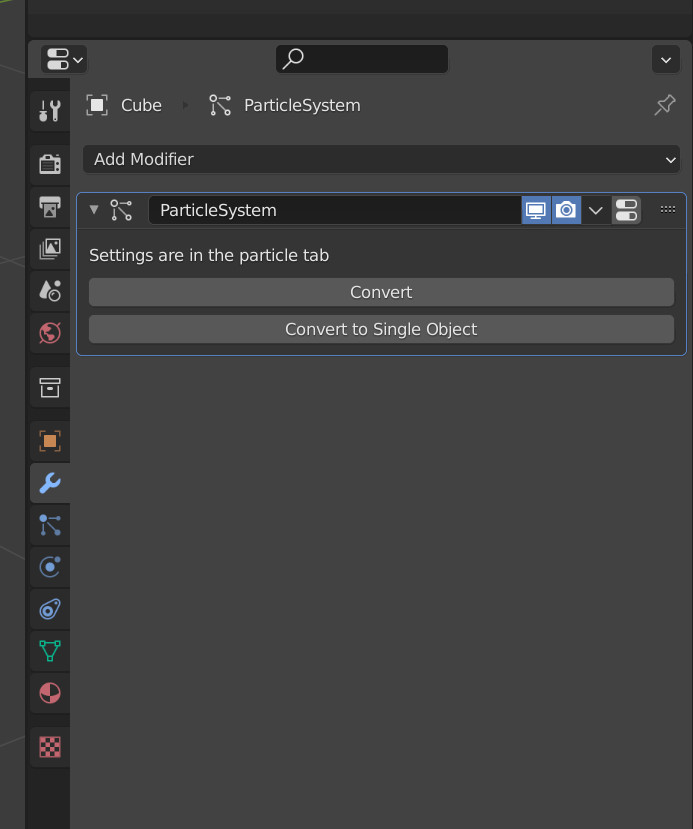Open the modifier extra options chevron
Screen dimensions: 693x829
pyautogui.click(x=596, y=210)
